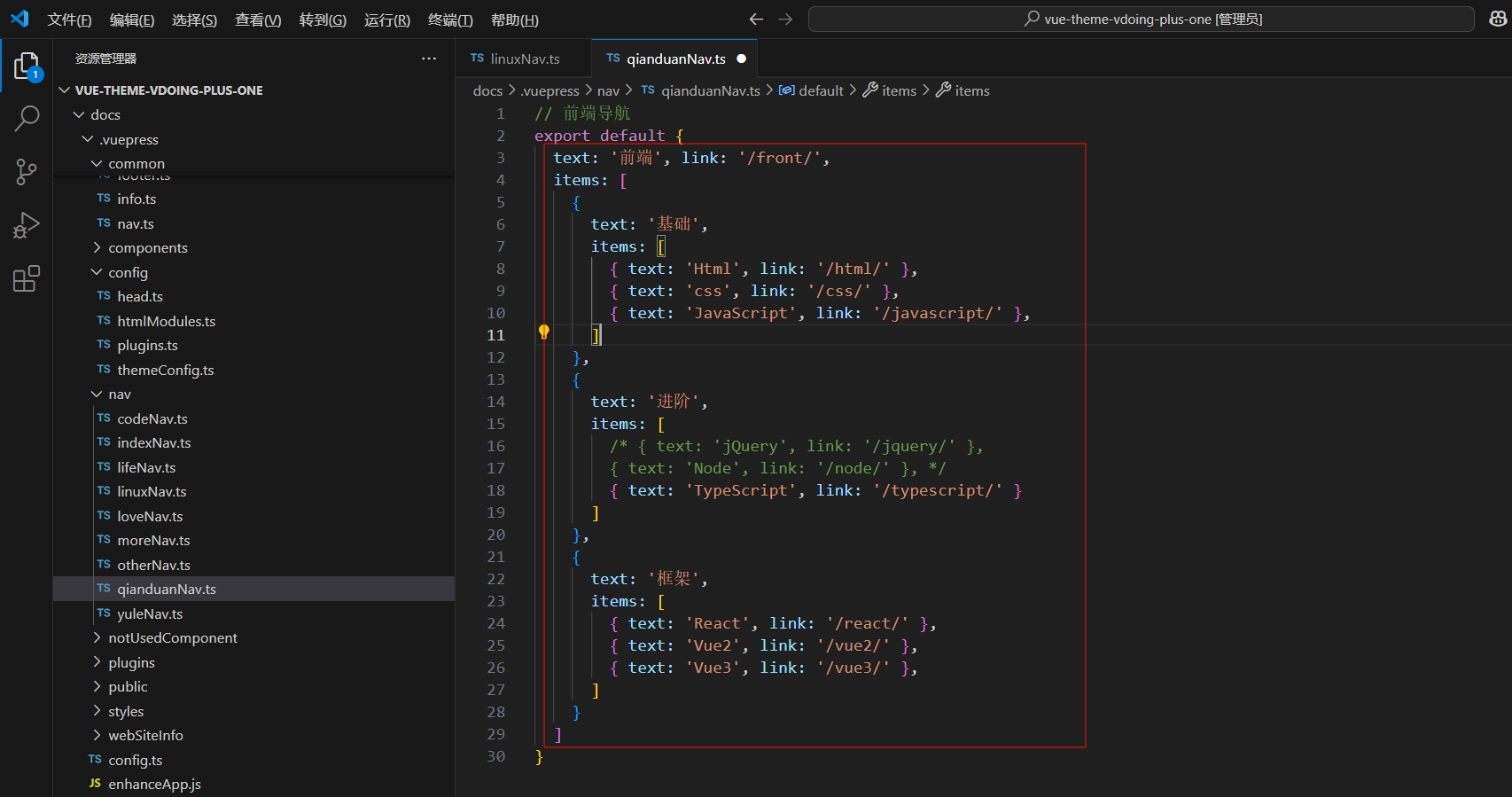Open the 终端(T) menu

pos(450,20)
